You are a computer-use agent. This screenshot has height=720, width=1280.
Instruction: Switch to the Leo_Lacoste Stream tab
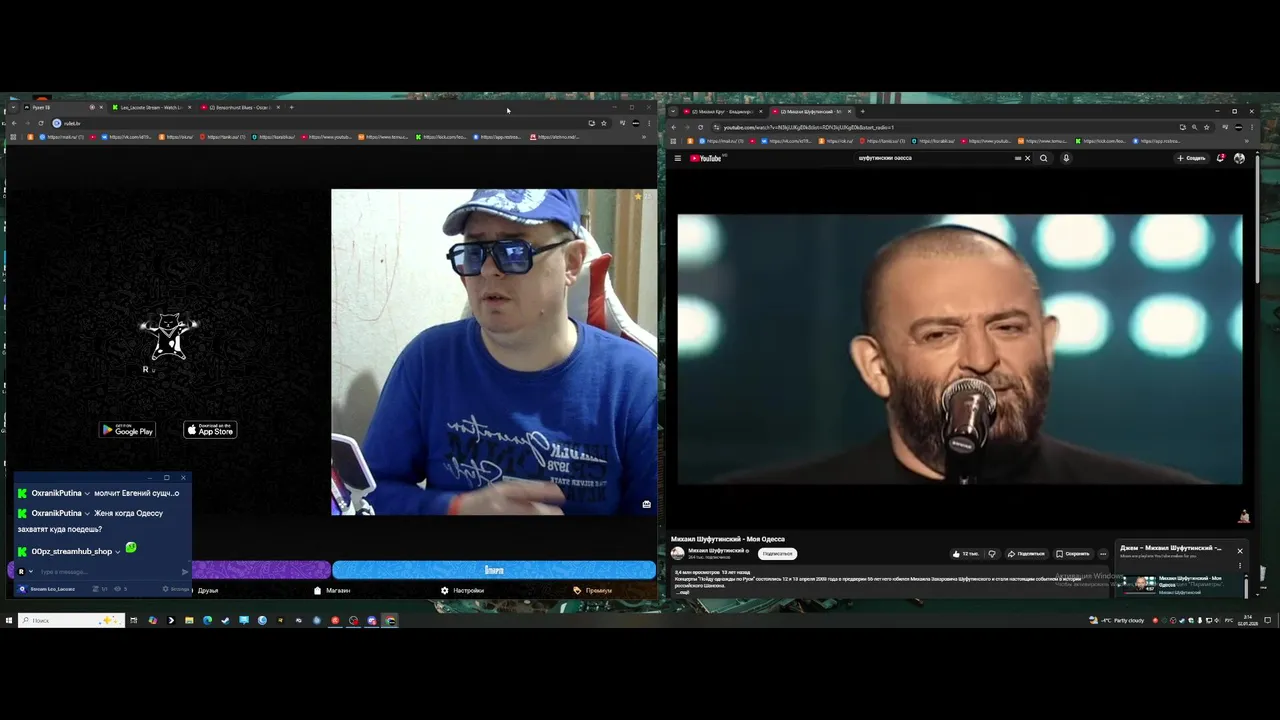pyautogui.click(x=150, y=107)
